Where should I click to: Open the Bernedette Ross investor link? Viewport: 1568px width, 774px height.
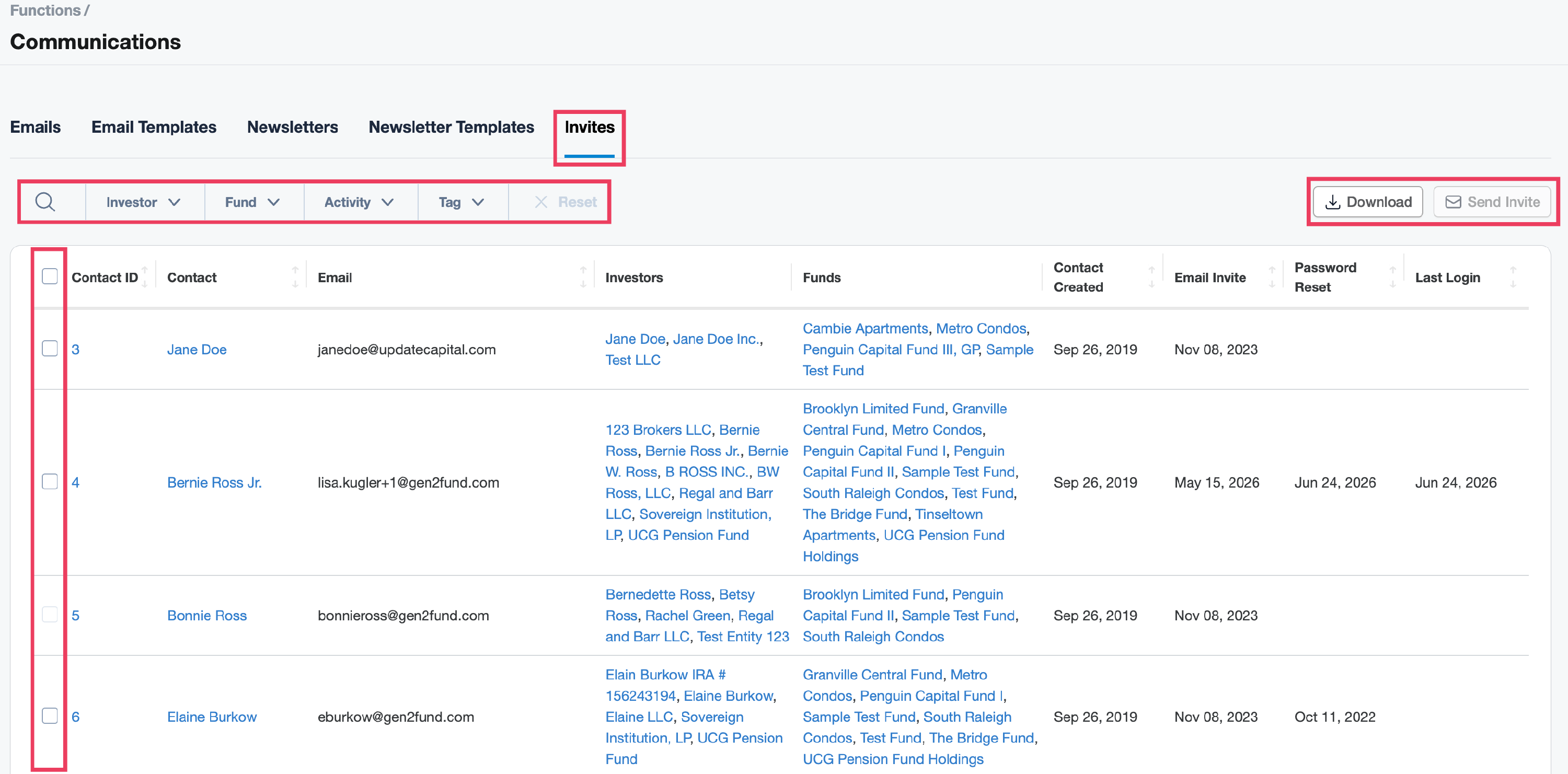tap(658, 595)
